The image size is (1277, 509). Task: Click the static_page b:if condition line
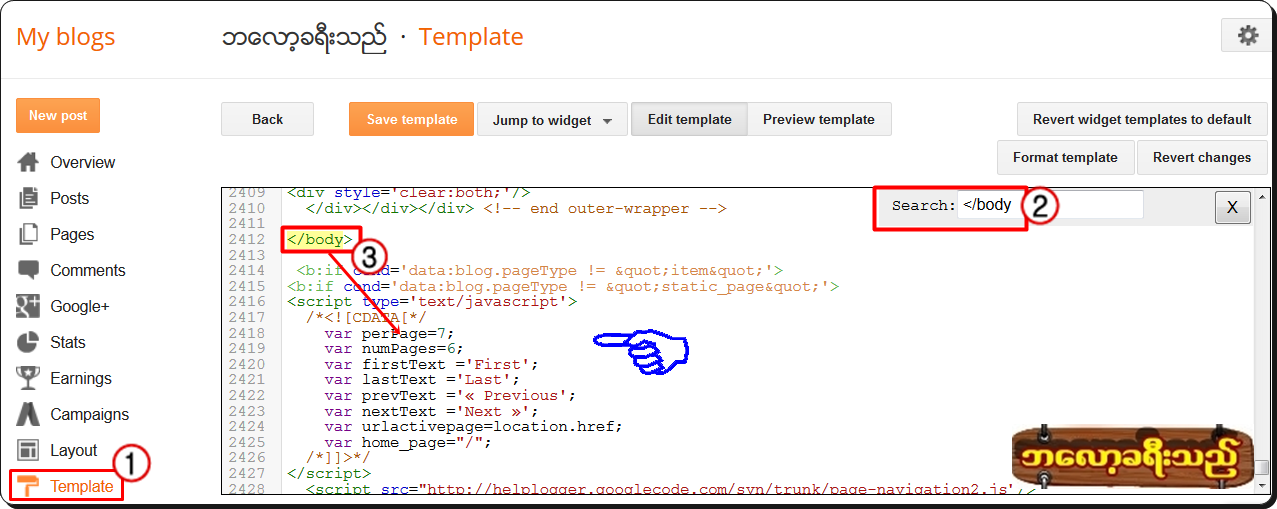pyautogui.click(x=563, y=286)
